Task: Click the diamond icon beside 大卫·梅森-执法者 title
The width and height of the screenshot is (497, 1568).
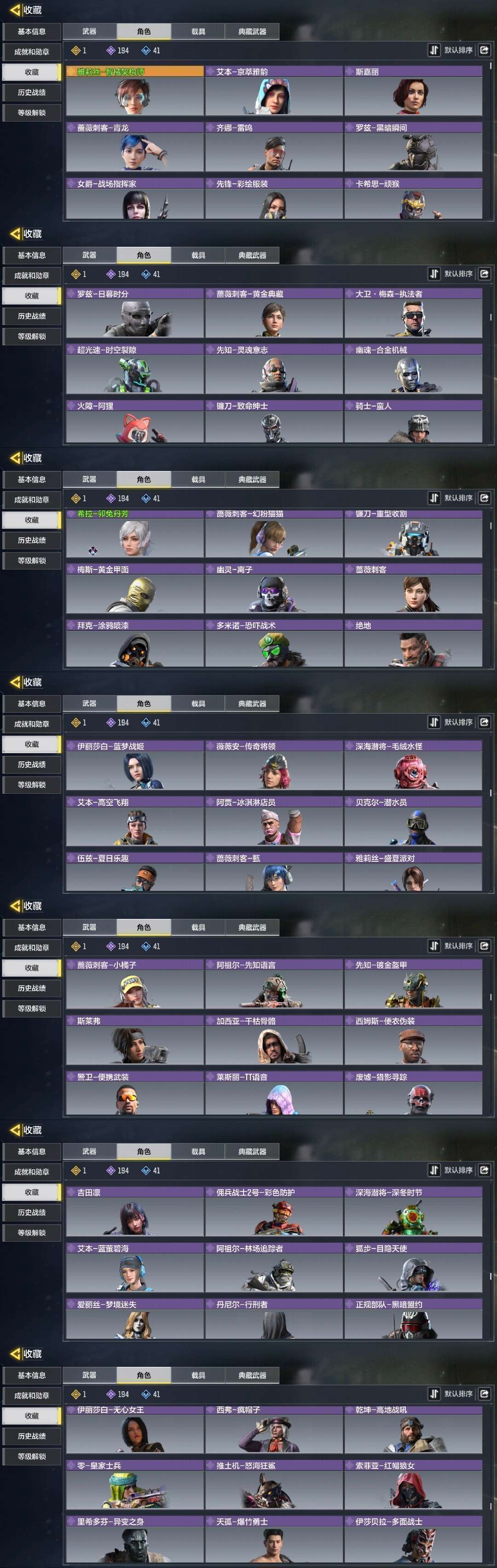Action: 349,294
